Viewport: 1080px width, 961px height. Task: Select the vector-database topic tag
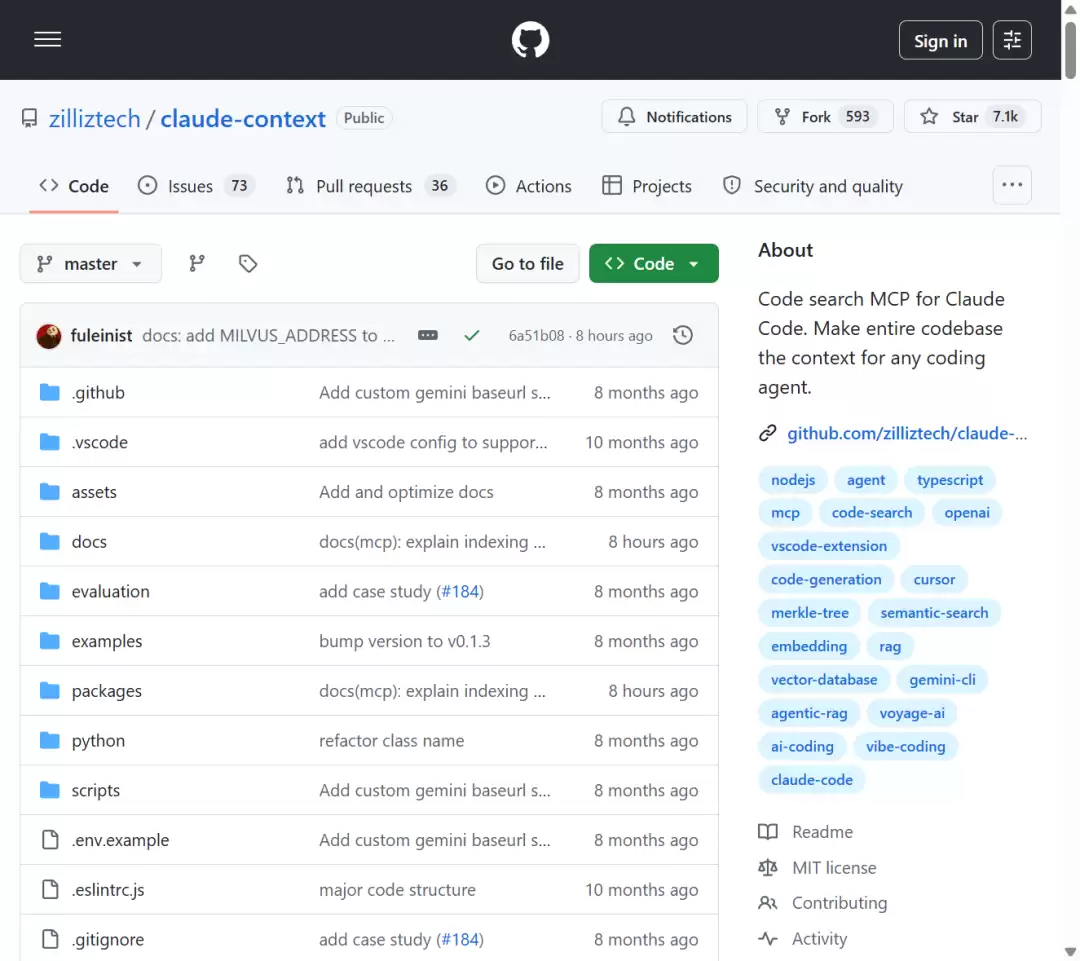[824, 679]
